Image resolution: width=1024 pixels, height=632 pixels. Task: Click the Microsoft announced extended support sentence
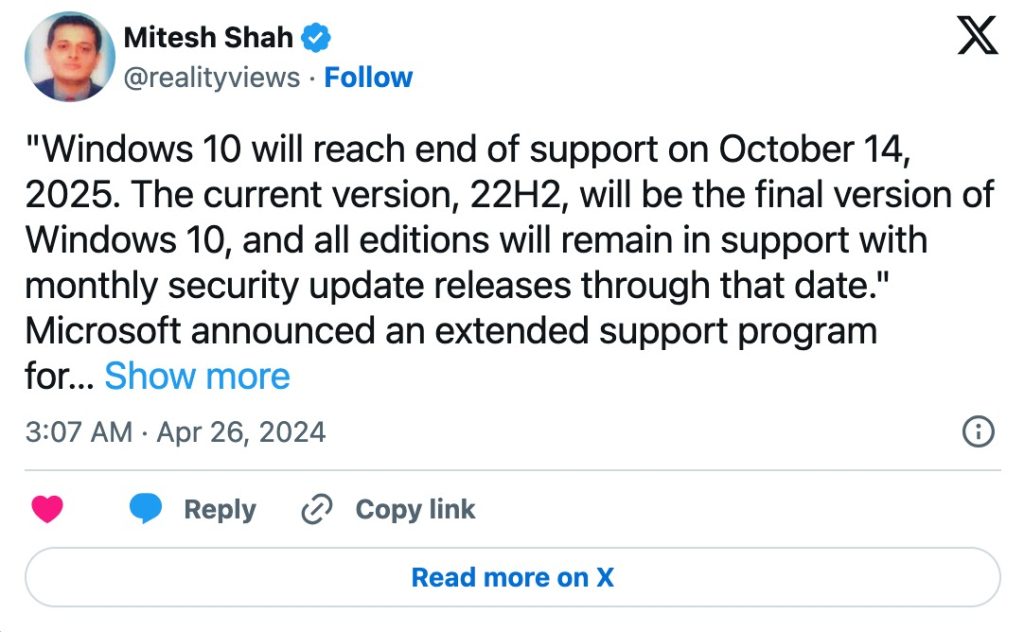point(451,331)
